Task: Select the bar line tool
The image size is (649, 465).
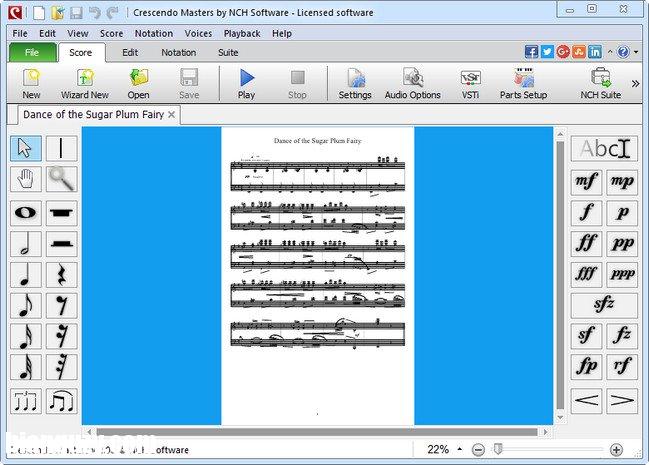Action: click(61, 148)
